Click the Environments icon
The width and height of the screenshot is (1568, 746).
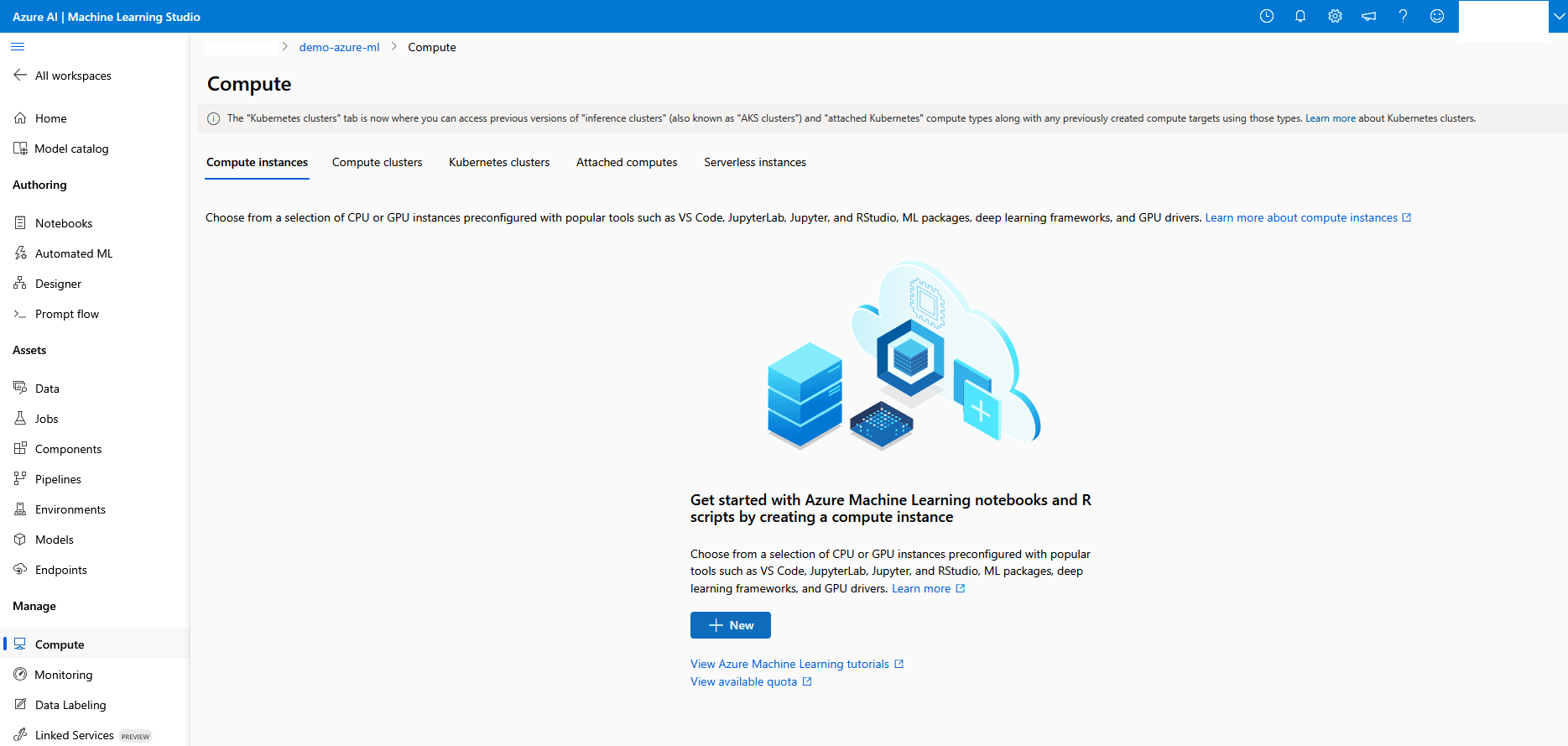[20, 509]
